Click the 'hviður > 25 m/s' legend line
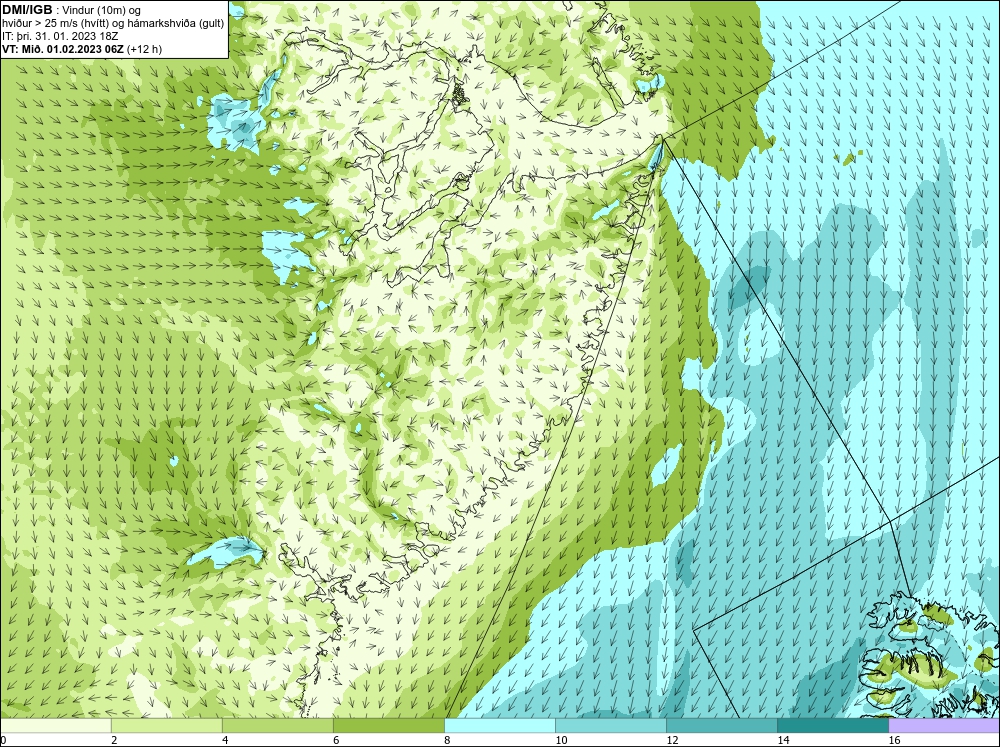 (x=114, y=23)
